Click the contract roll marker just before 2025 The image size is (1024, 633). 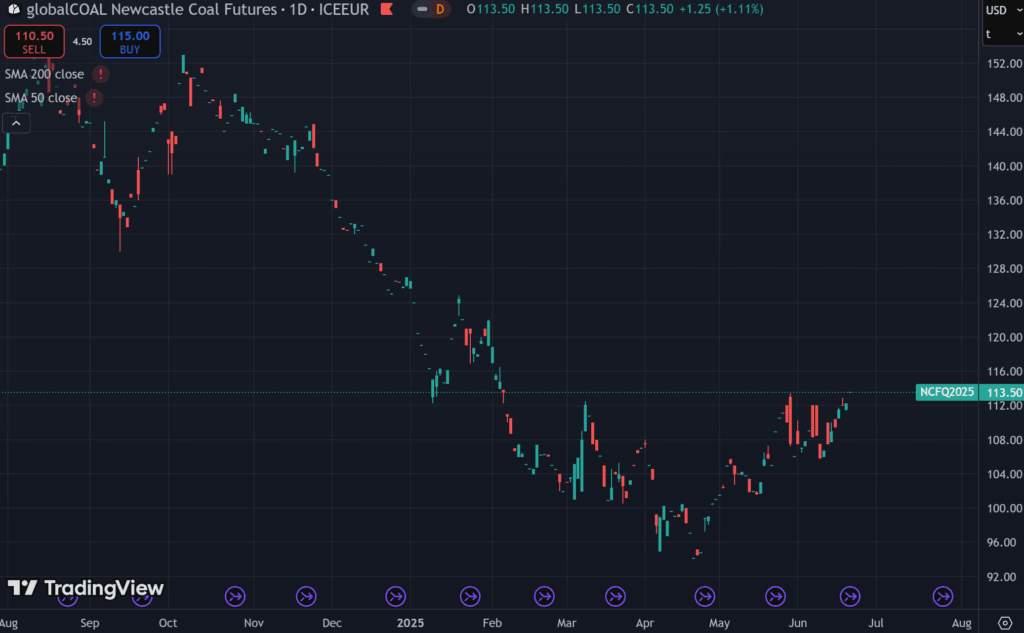click(x=396, y=596)
